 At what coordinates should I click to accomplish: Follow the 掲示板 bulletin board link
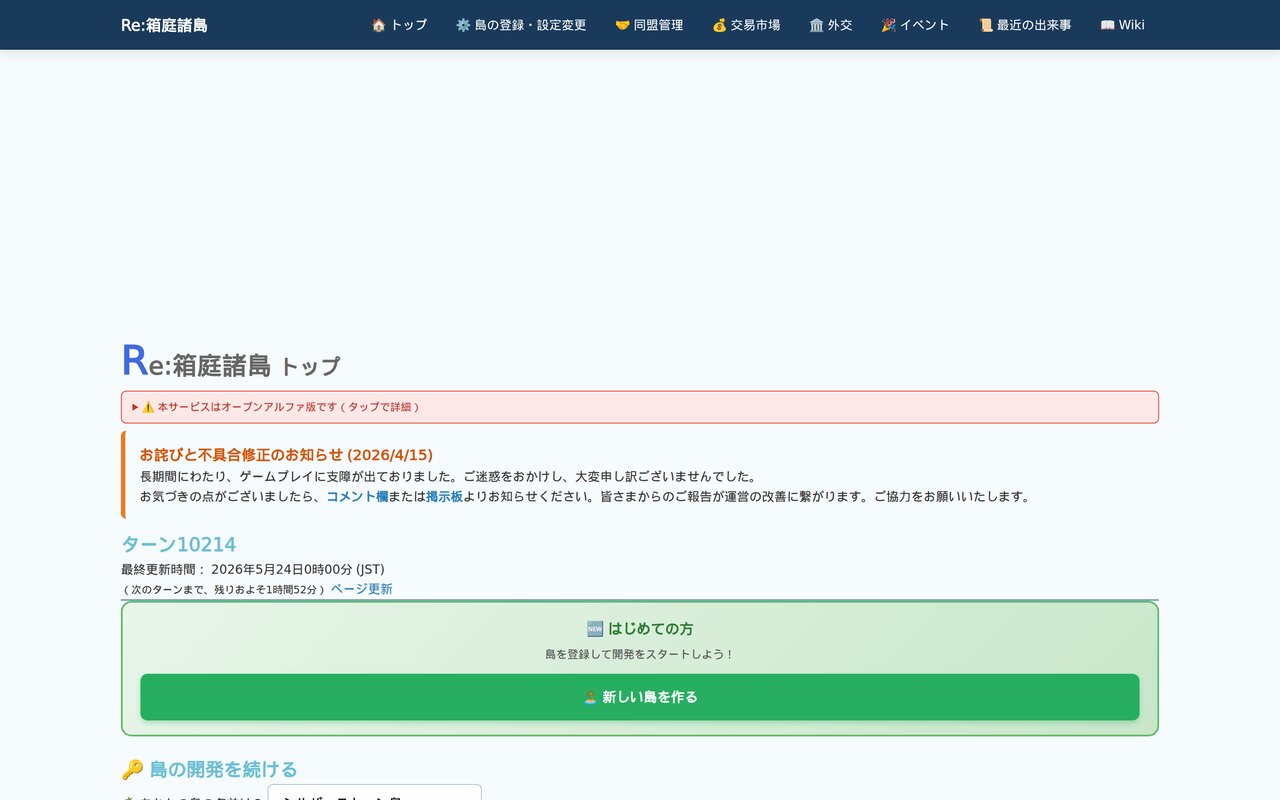(445, 496)
